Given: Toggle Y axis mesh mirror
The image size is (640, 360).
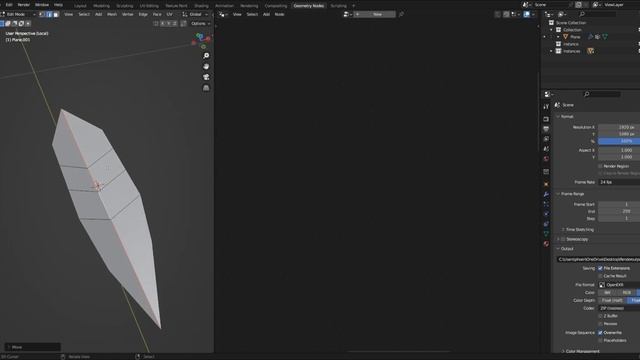Looking at the screenshot, I should (169, 24).
